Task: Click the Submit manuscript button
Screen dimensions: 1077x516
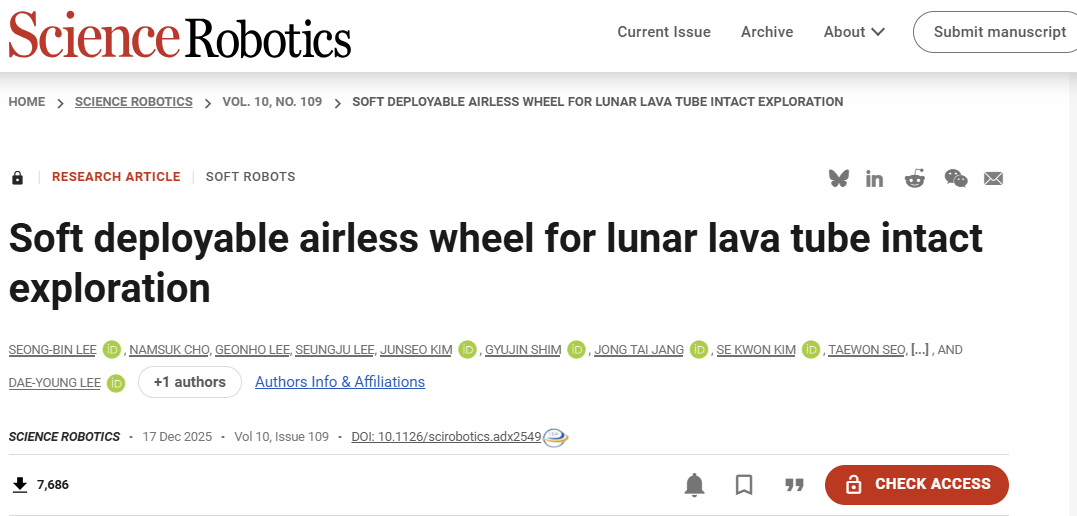Action: [999, 32]
